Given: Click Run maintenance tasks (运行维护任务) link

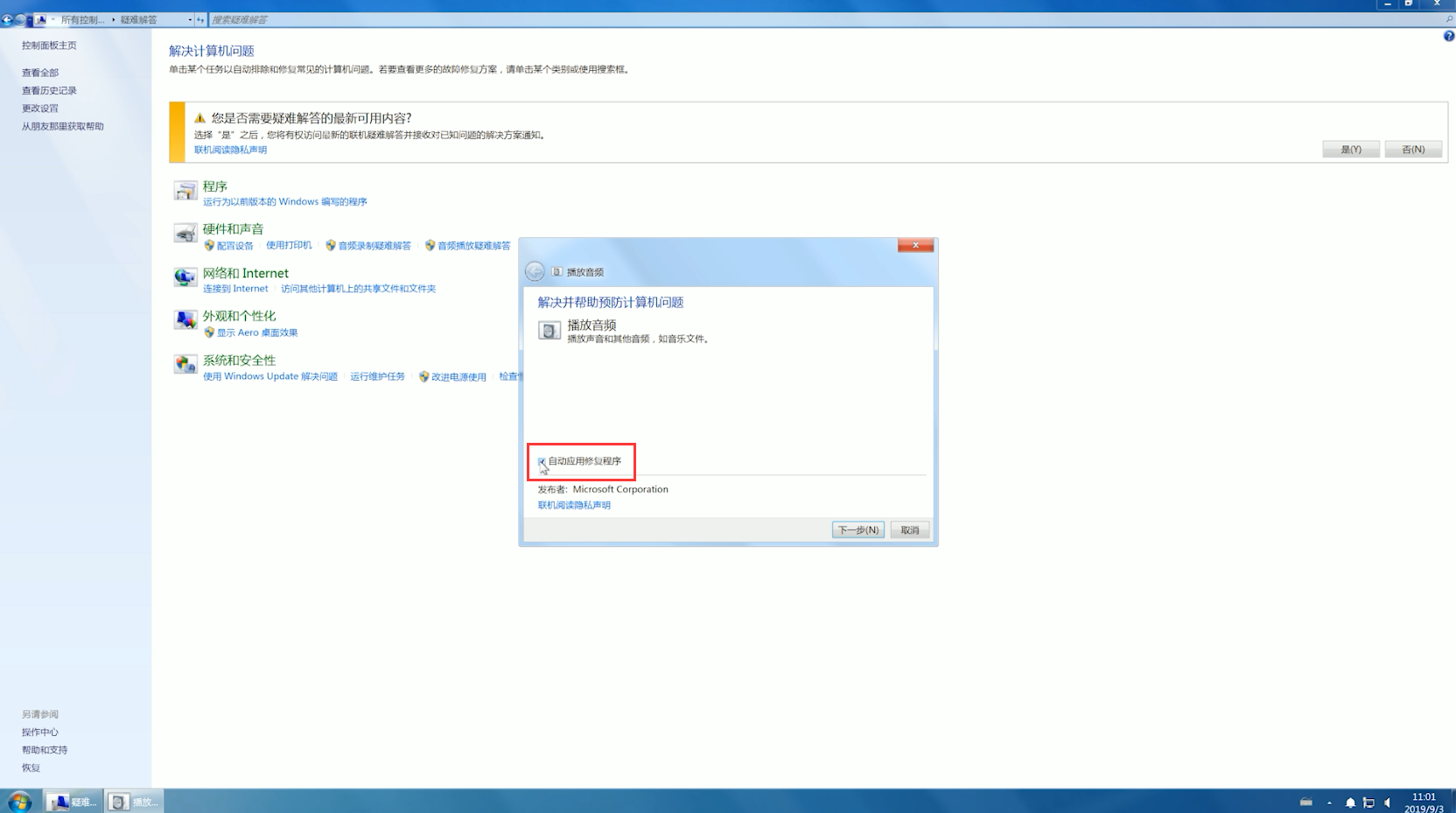Looking at the screenshot, I should tap(377, 376).
